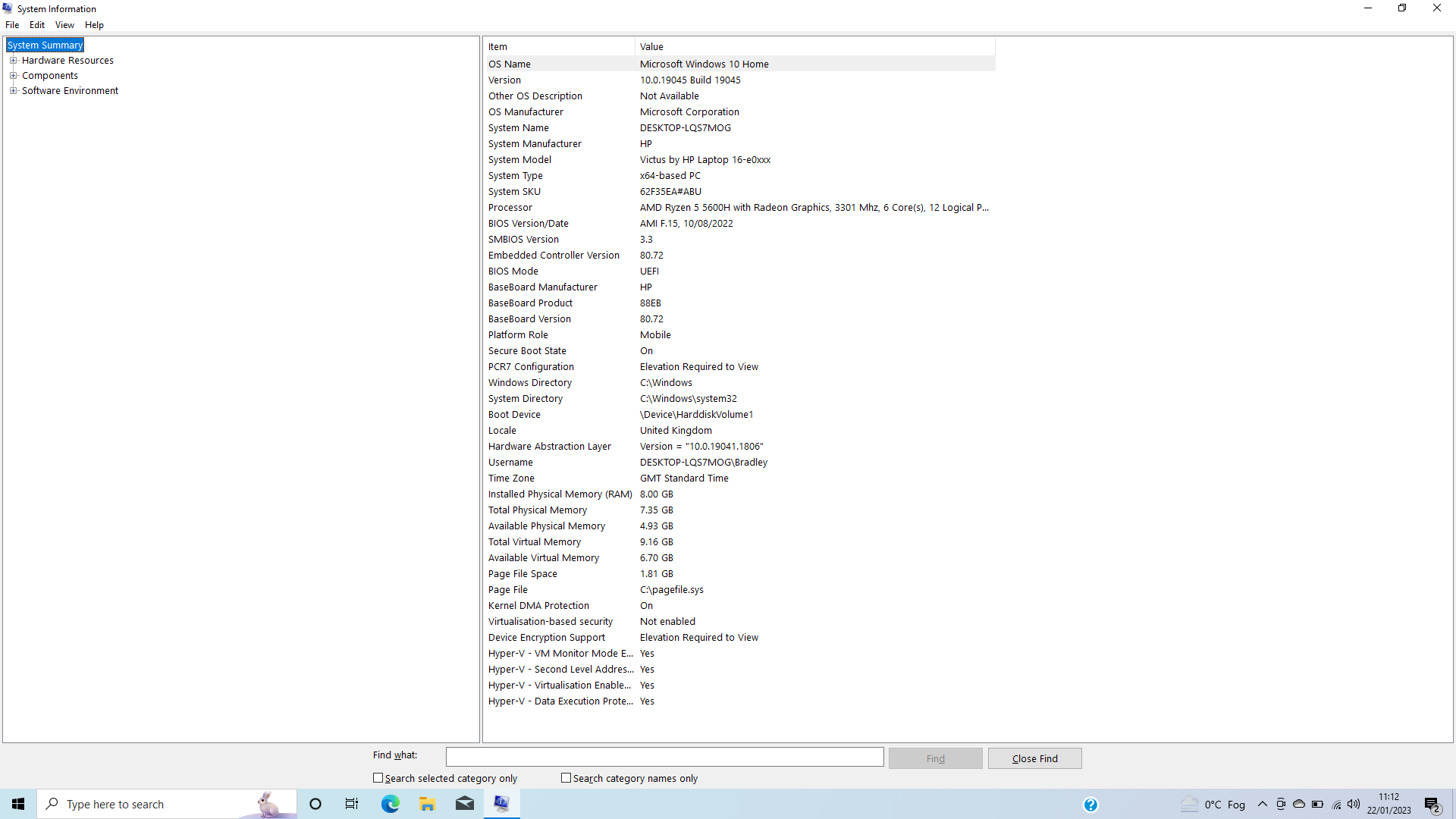Click the blue help question mark icon

click(x=1090, y=805)
